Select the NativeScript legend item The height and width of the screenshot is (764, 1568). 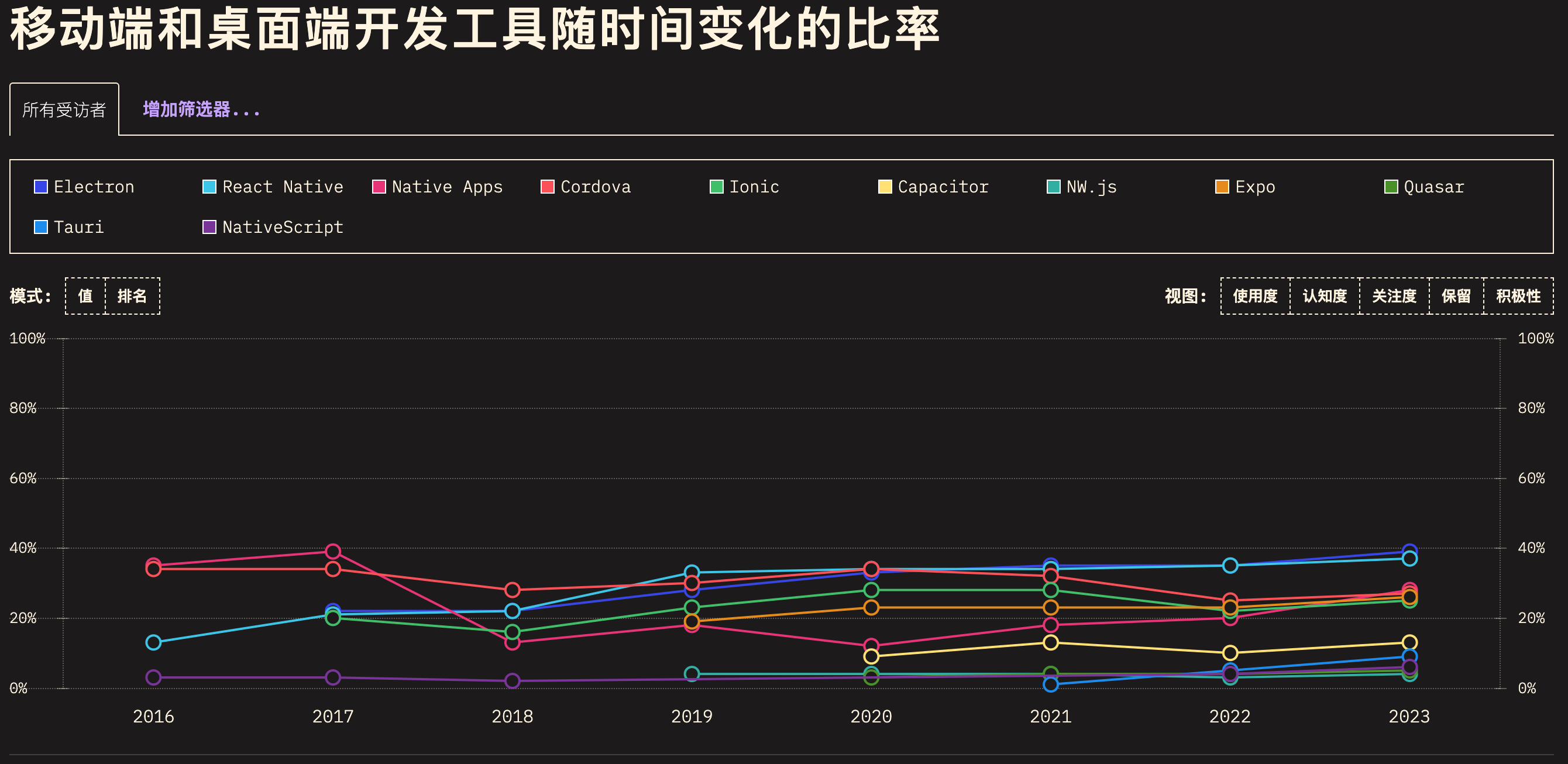tap(273, 227)
